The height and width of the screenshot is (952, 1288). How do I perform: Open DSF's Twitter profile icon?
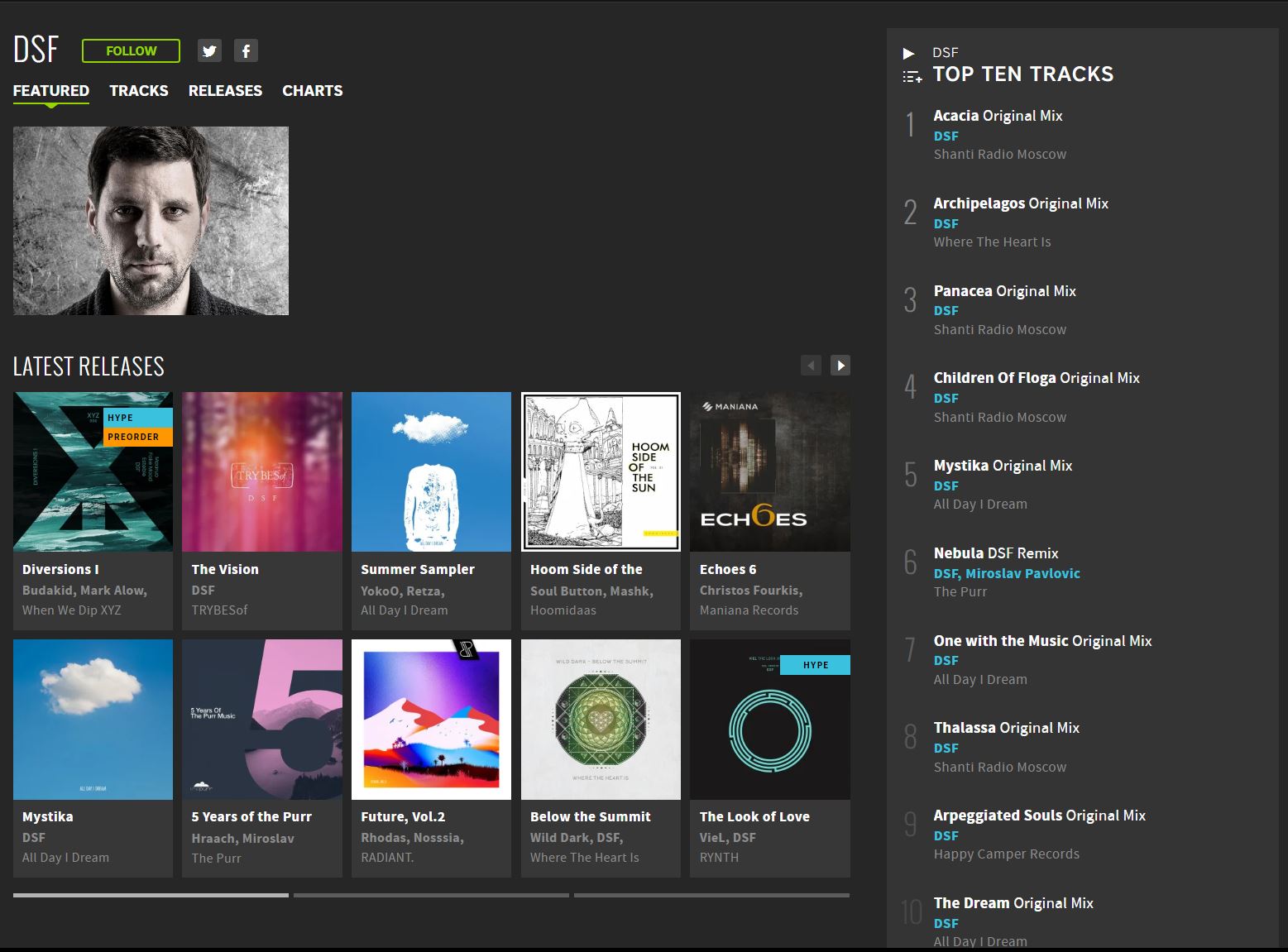209,50
